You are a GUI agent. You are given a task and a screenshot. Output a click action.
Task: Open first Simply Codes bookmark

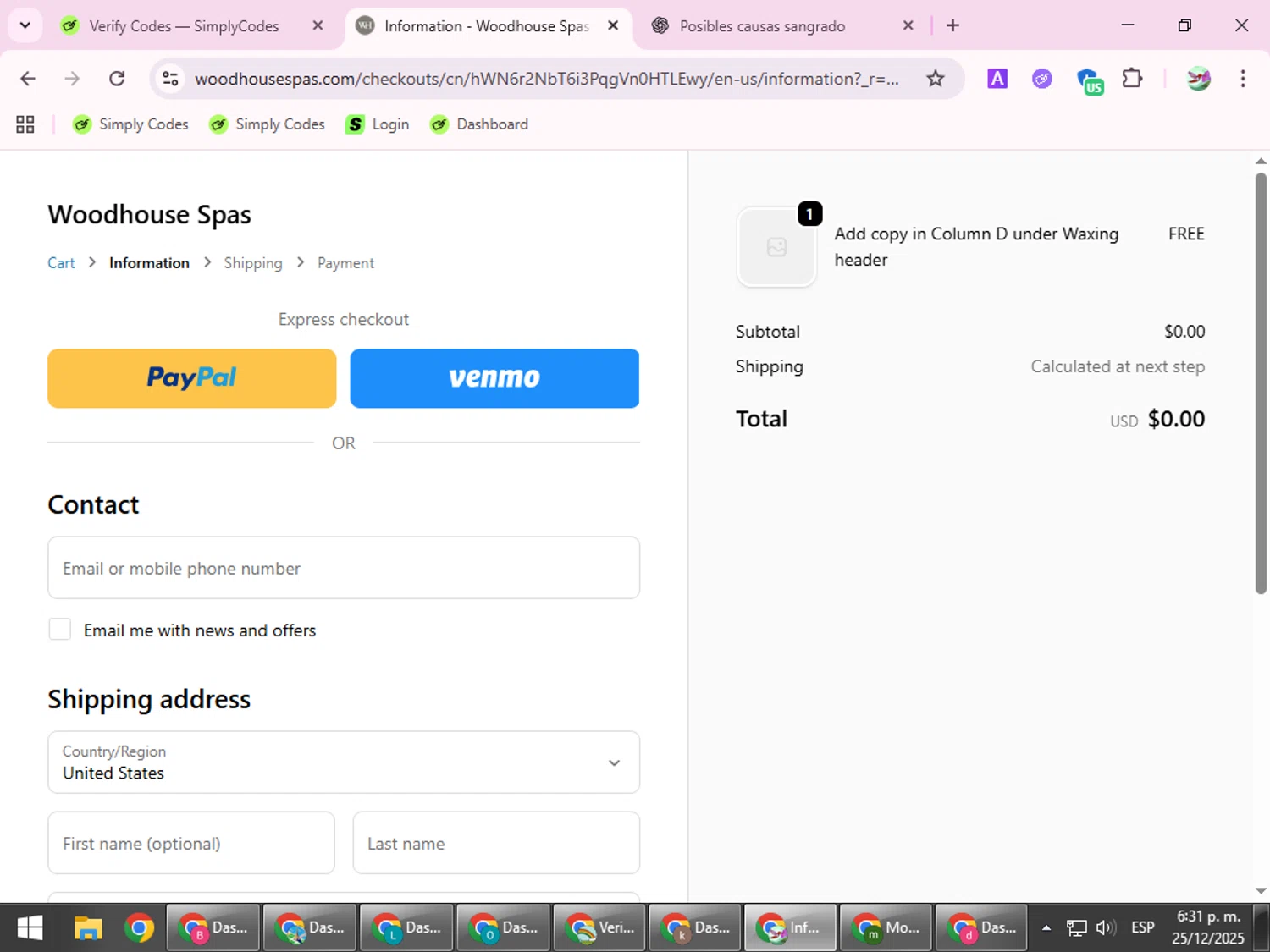[x=130, y=124]
